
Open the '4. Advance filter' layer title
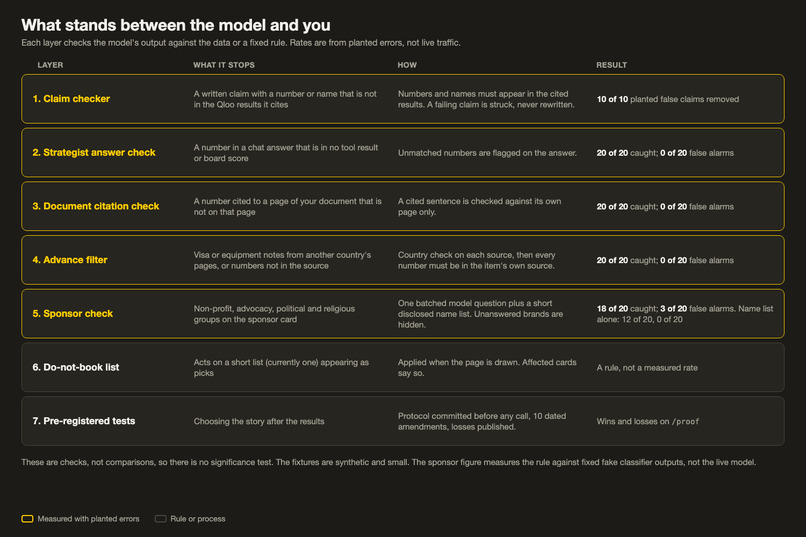point(70,260)
